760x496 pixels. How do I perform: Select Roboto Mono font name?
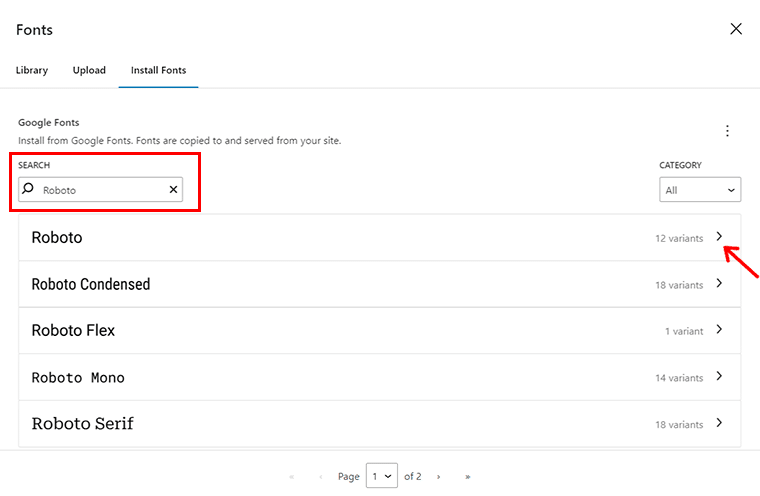[78, 377]
